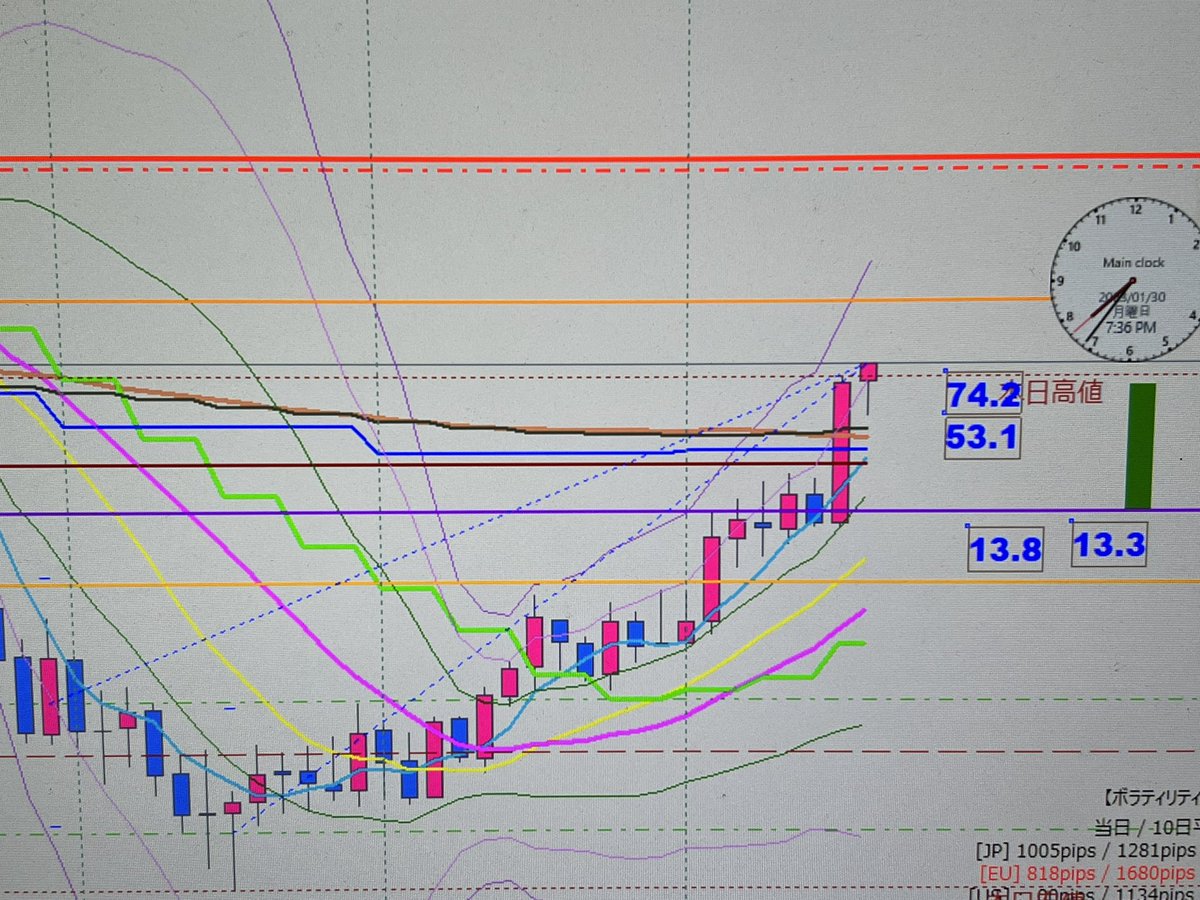This screenshot has width=1200, height=900.
Task: Select the "13.3" value box
Action: coord(1109,546)
